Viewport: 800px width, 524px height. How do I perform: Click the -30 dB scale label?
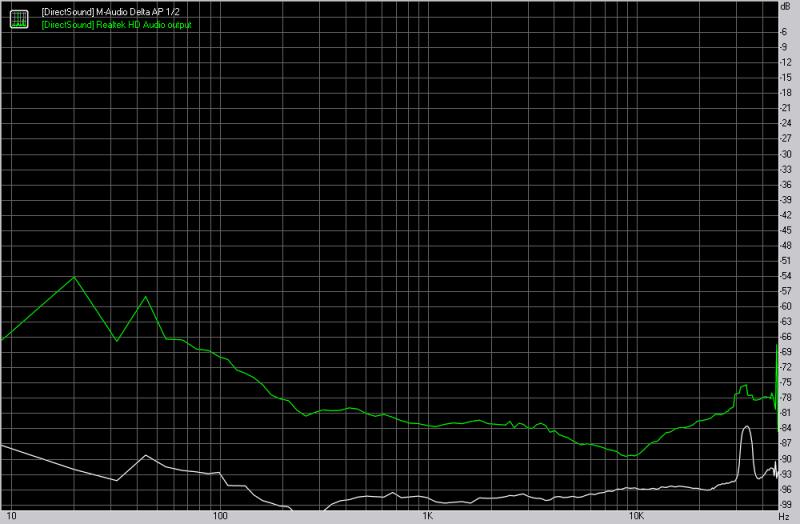coord(786,153)
